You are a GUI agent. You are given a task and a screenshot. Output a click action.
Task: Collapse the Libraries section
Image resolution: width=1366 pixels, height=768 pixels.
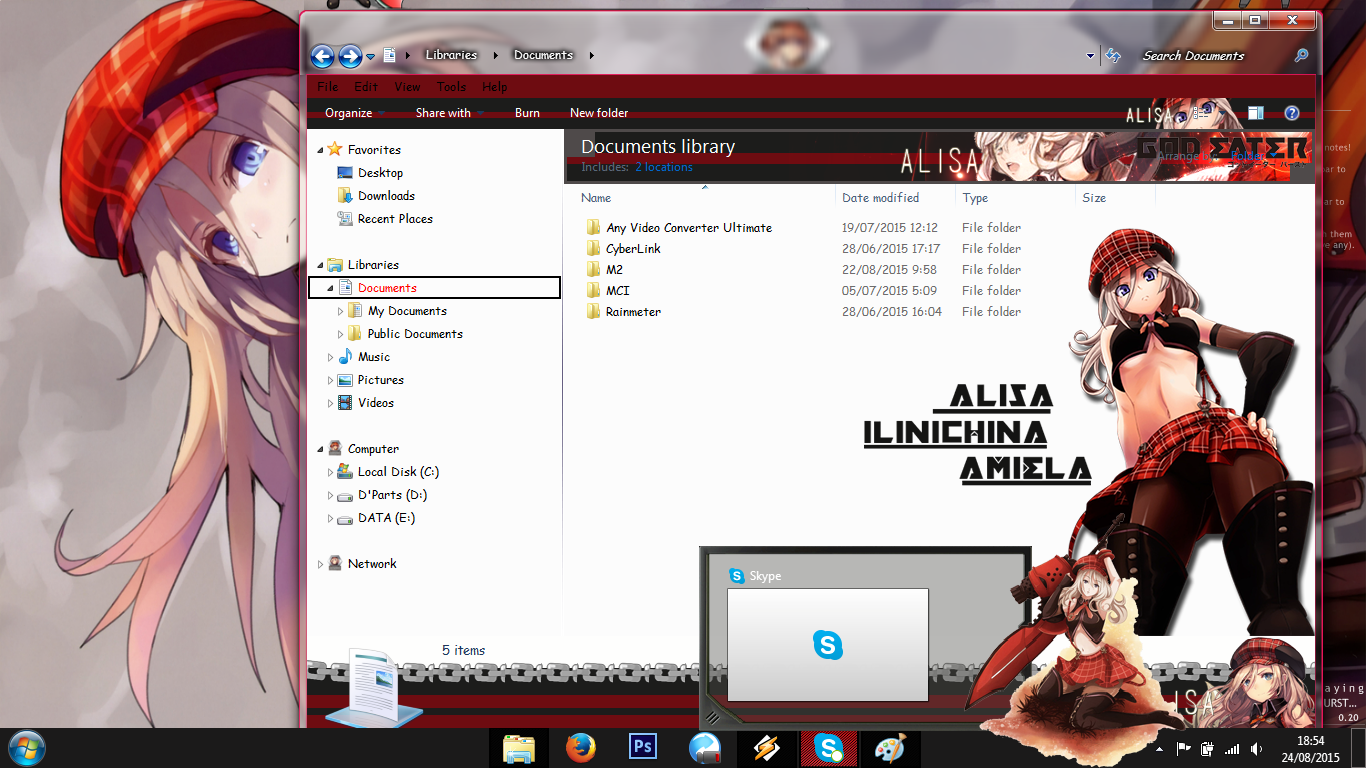click(321, 265)
